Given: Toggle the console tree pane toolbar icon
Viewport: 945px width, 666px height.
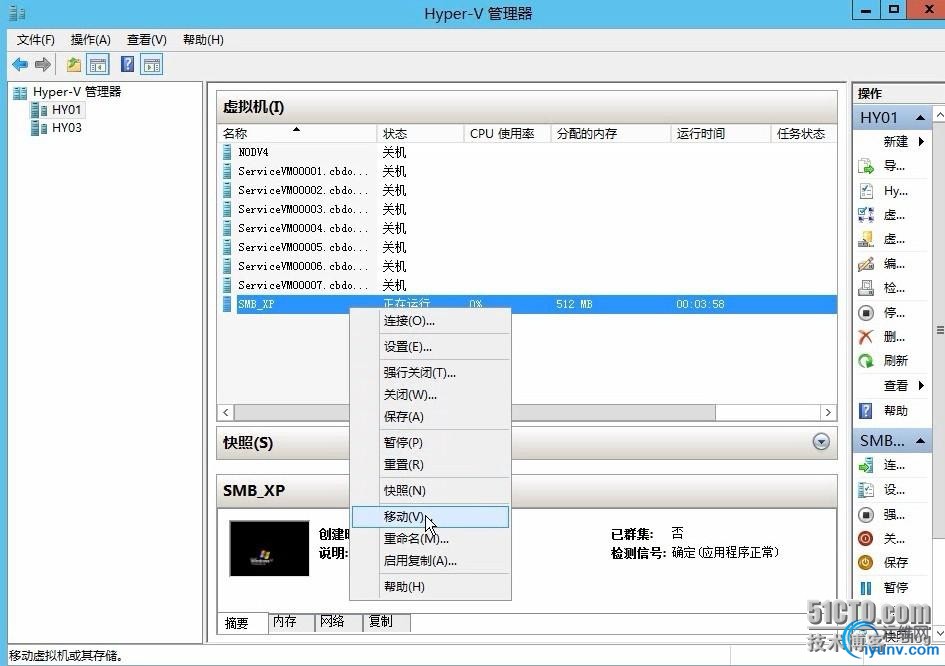Looking at the screenshot, I should (x=98, y=64).
